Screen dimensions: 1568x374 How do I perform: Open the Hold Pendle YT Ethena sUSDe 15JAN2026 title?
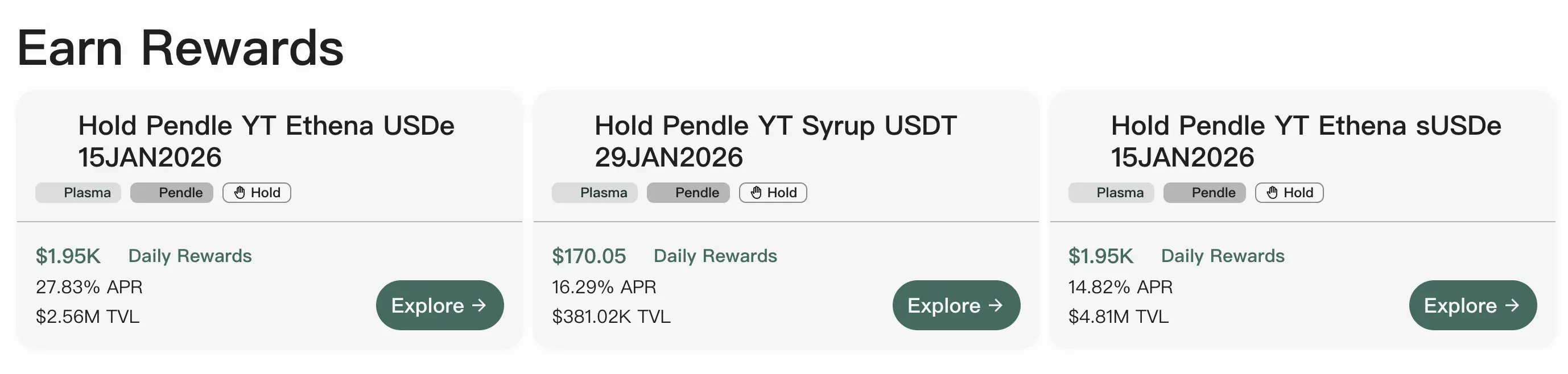(x=1306, y=141)
